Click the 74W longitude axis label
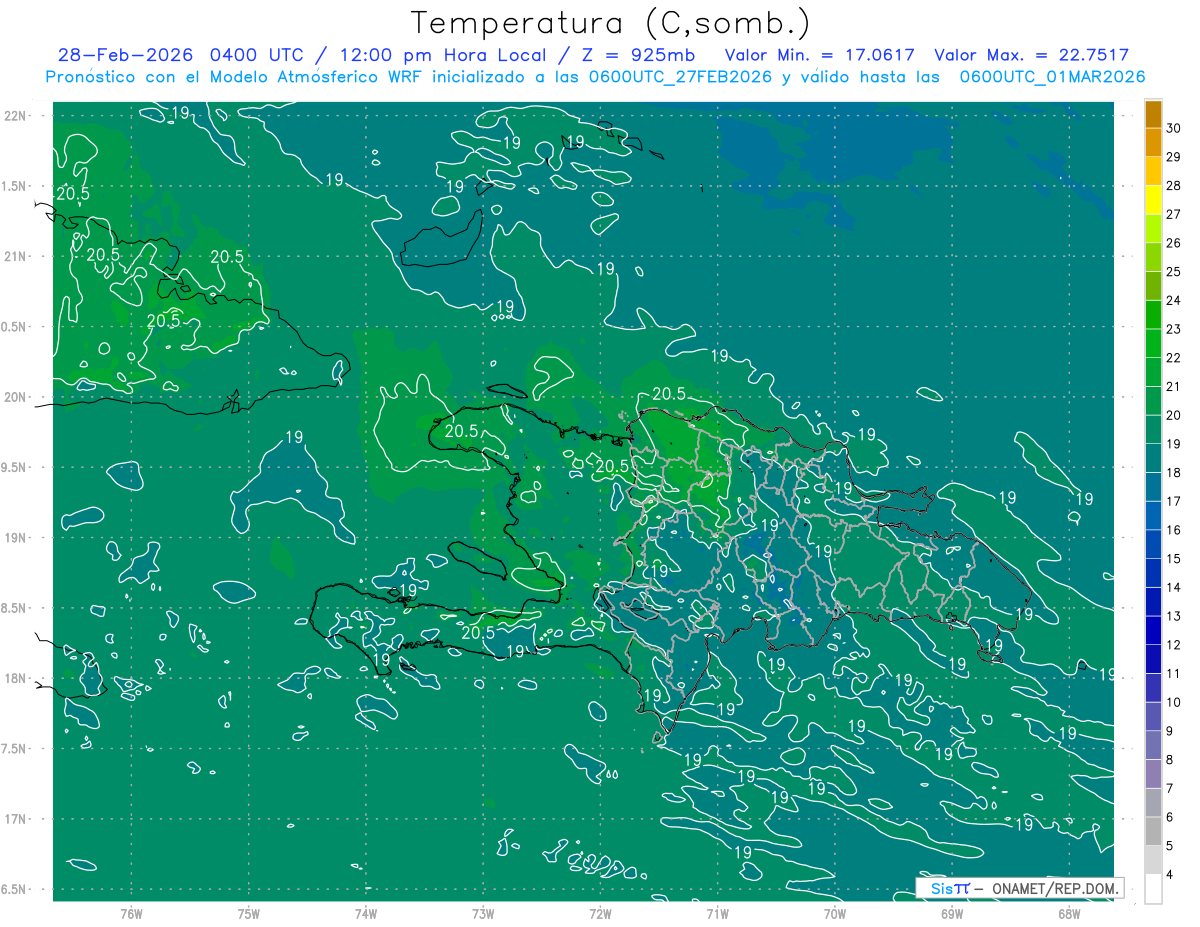 (366, 913)
